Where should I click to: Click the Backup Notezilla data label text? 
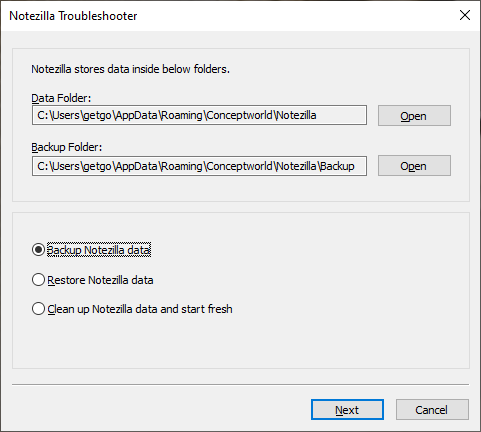(99, 250)
